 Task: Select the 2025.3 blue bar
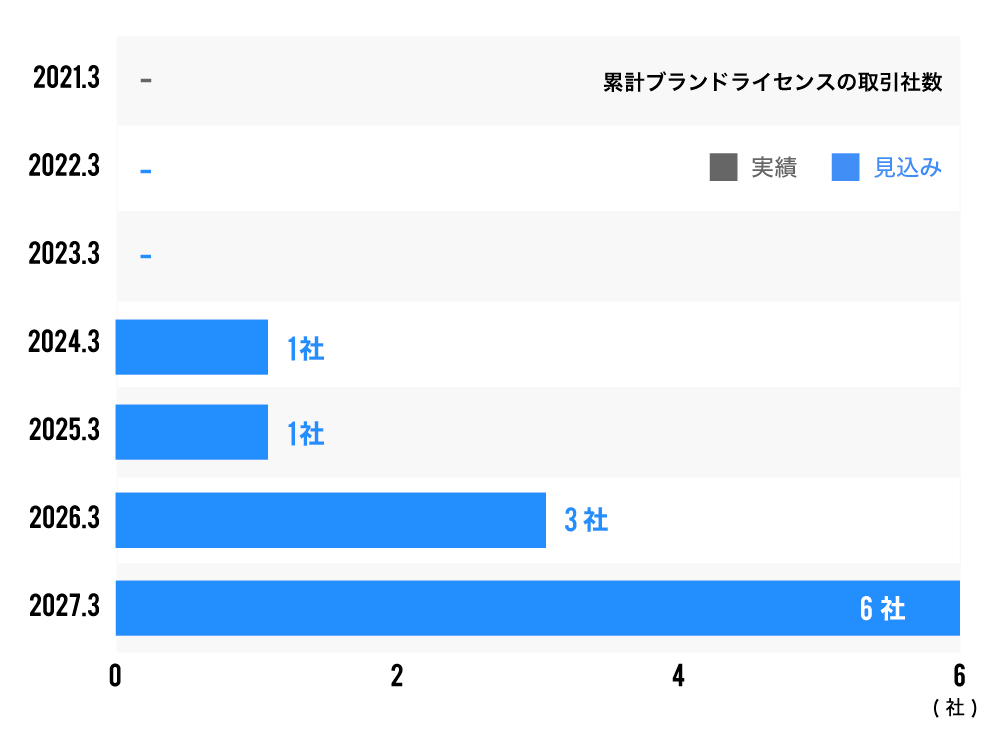pyautogui.click(x=192, y=432)
